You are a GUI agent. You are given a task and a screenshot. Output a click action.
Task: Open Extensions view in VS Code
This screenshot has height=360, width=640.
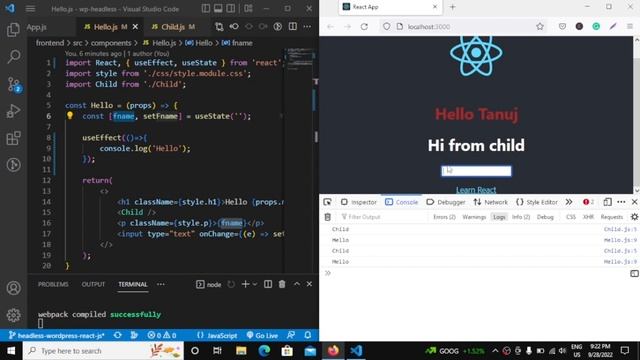13,138
